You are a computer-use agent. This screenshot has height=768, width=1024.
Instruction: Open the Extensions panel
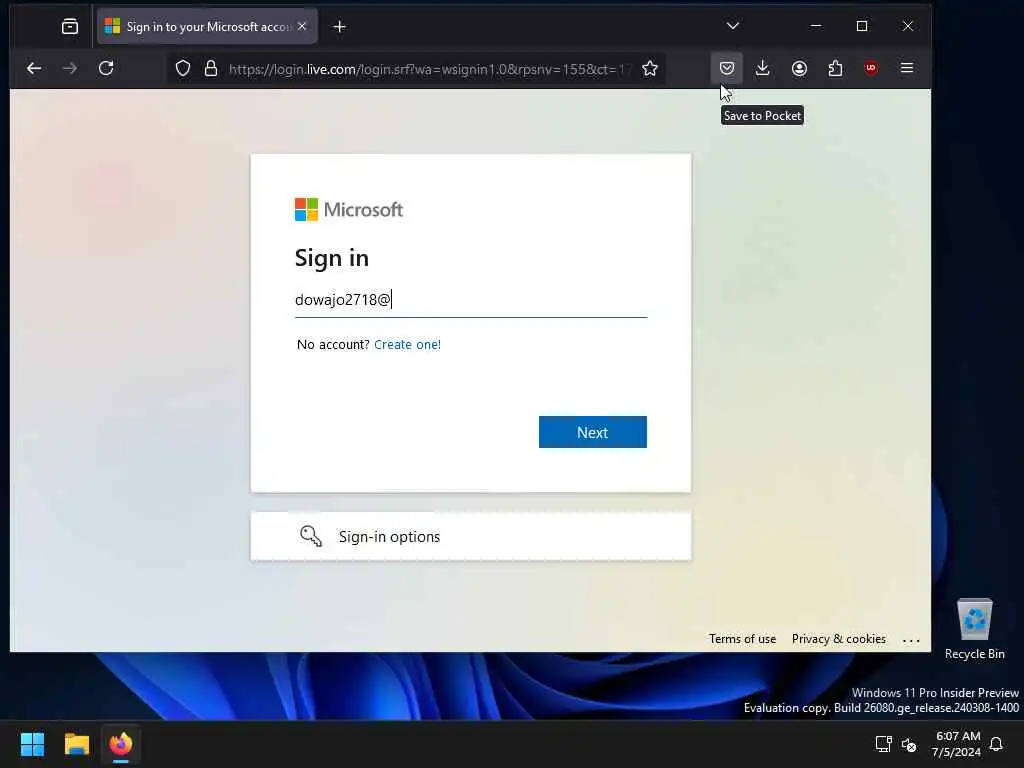tap(835, 68)
